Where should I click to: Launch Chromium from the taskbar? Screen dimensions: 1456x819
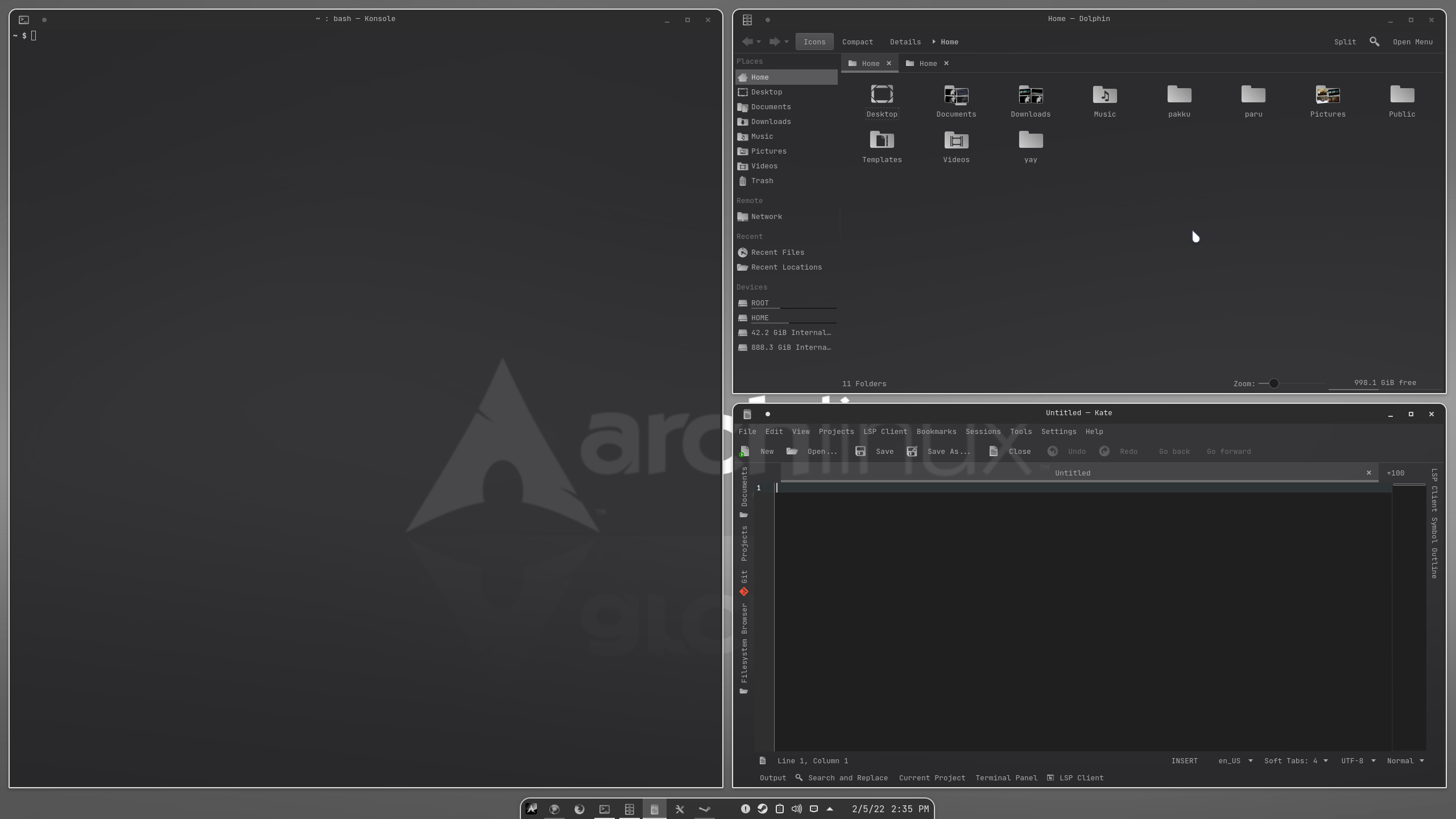tap(555, 809)
